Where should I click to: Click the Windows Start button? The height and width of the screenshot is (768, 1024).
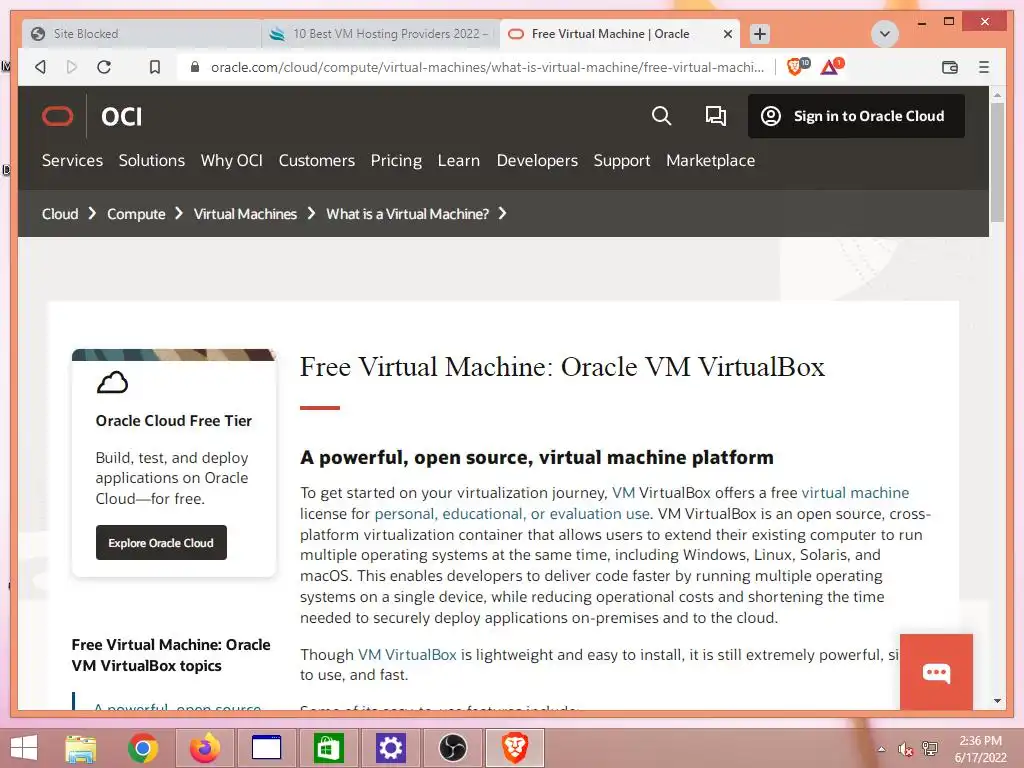point(24,748)
